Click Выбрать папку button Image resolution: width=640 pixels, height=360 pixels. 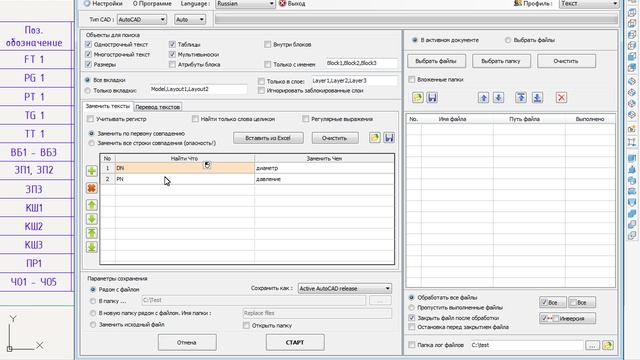501,61
